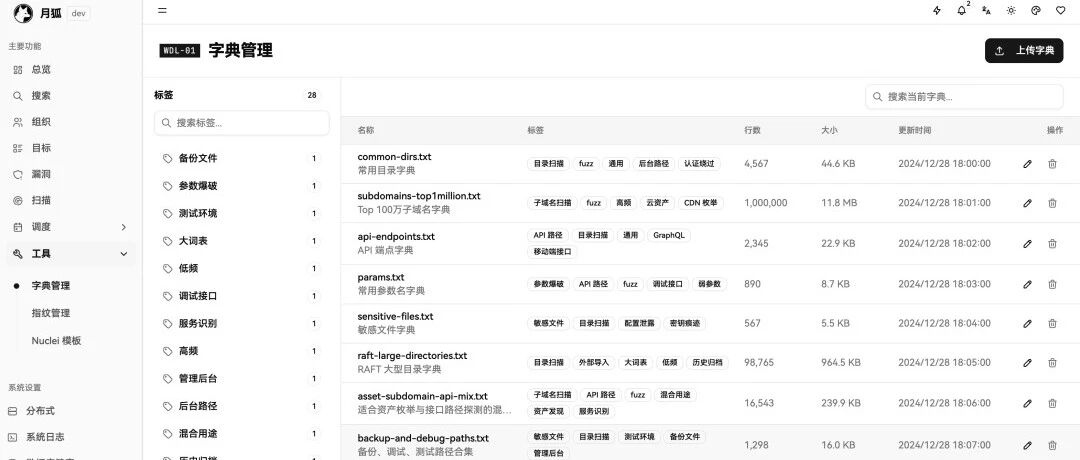Click the 上传字典 button
Screen dimensions: 1080x460
coord(1024,50)
